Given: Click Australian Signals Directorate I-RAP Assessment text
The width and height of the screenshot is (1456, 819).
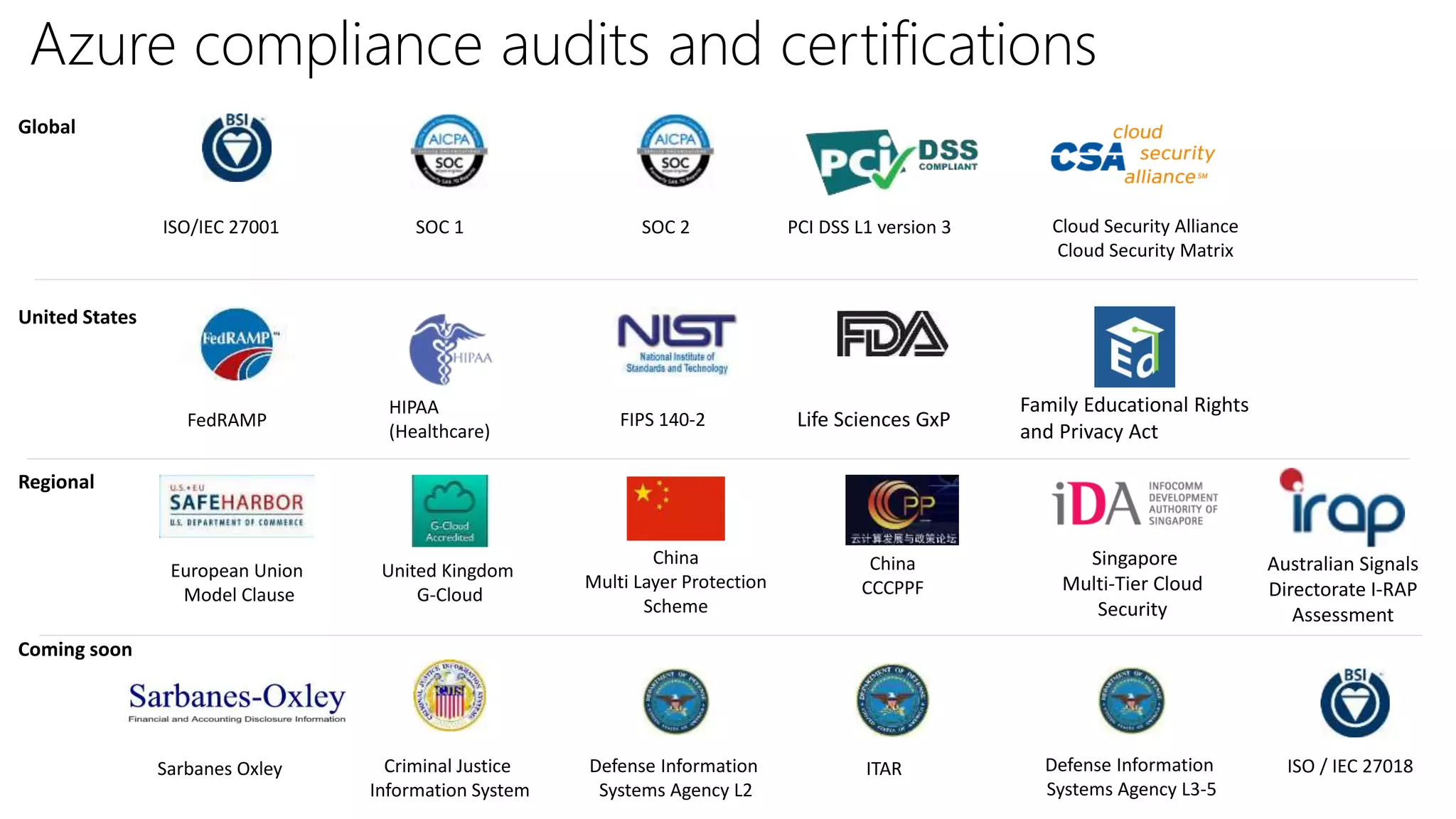Looking at the screenshot, I should [x=1342, y=589].
